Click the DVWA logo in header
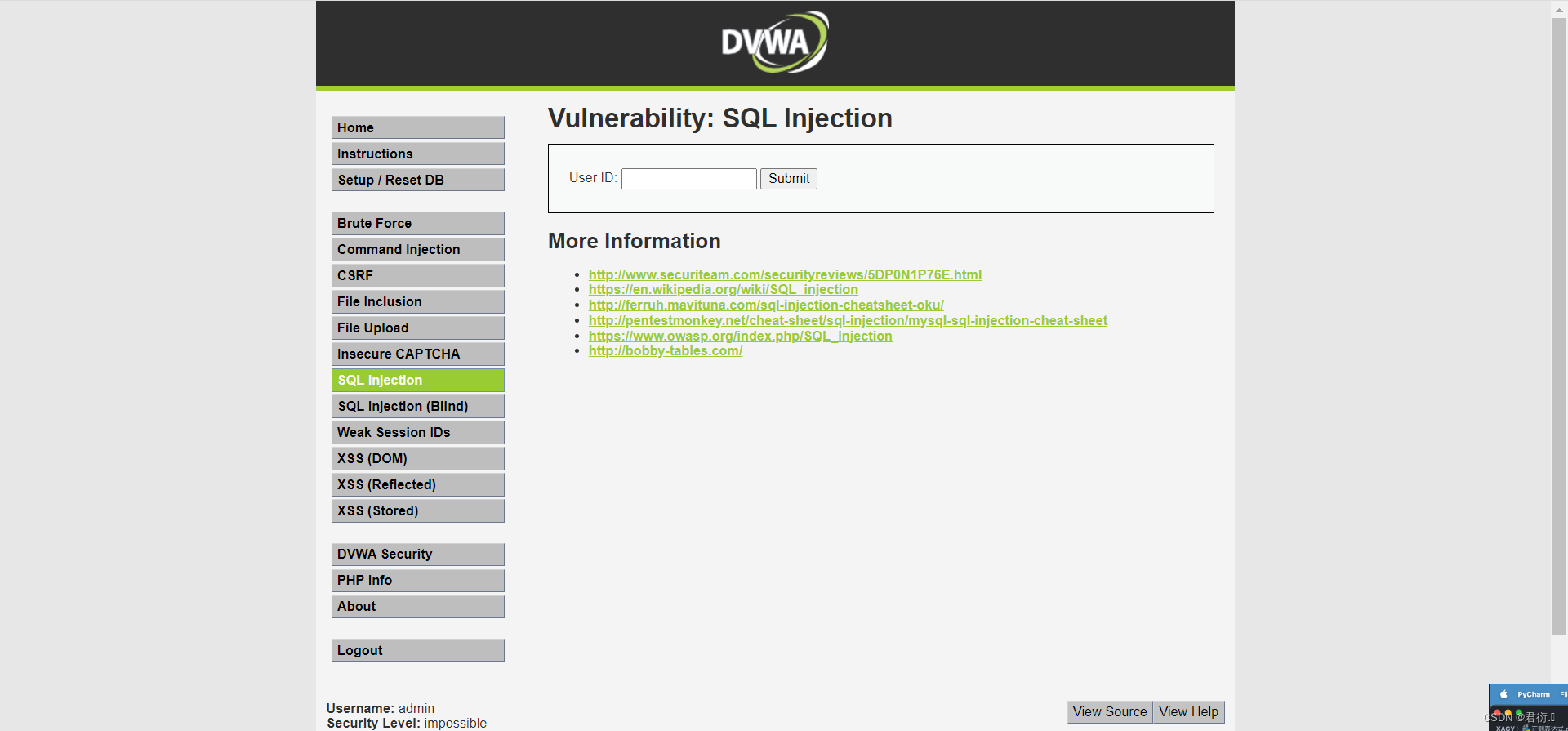Image resolution: width=1568 pixels, height=731 pixels. click(775, 42)
